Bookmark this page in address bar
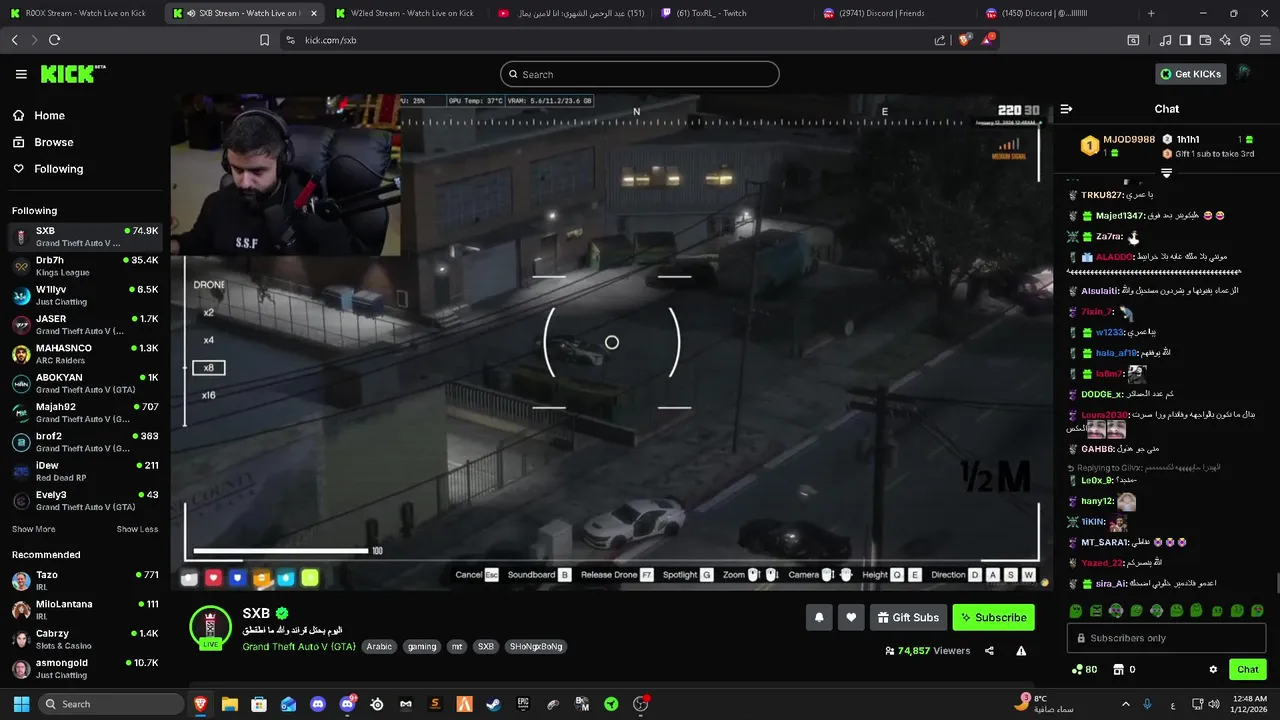Viewport: 1280px width, 720px height. pos(264,40)
